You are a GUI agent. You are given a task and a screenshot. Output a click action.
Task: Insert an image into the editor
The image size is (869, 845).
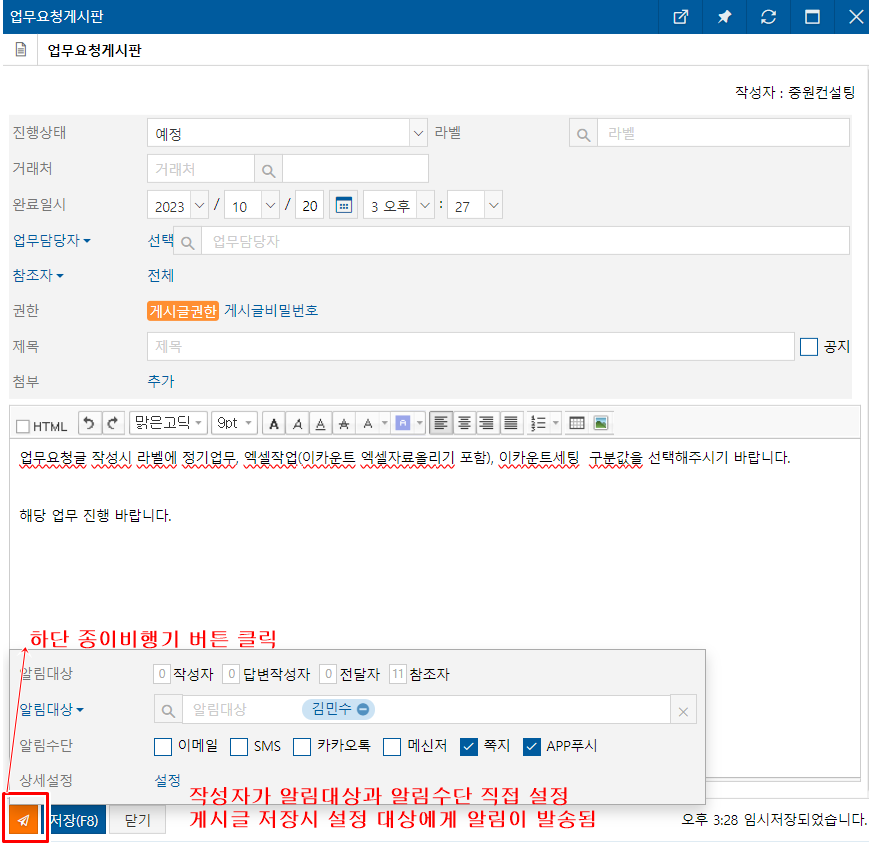click(601, 424)
